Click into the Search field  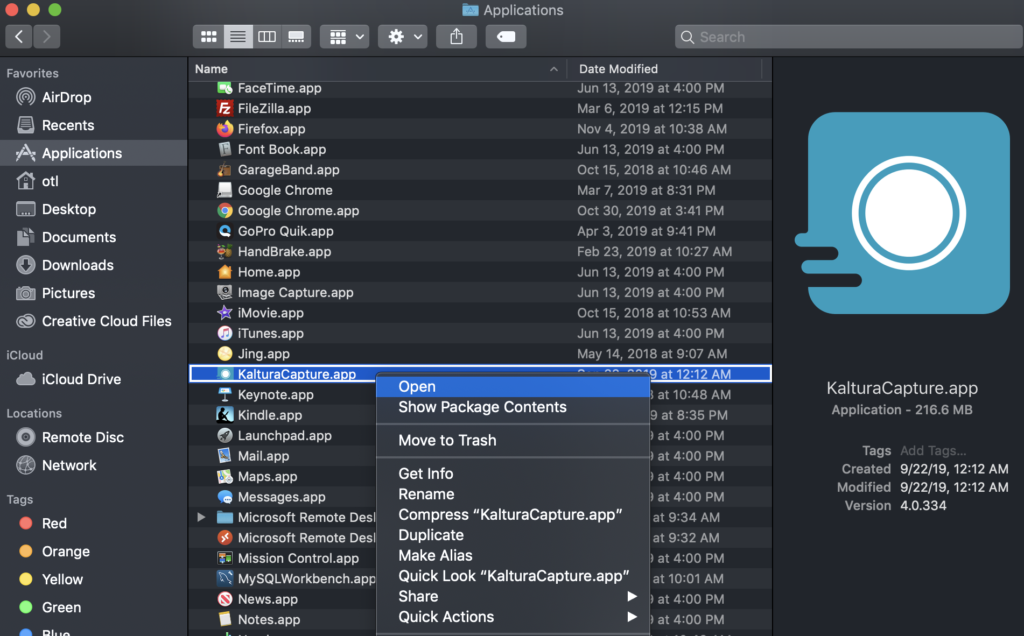[849, 37]
